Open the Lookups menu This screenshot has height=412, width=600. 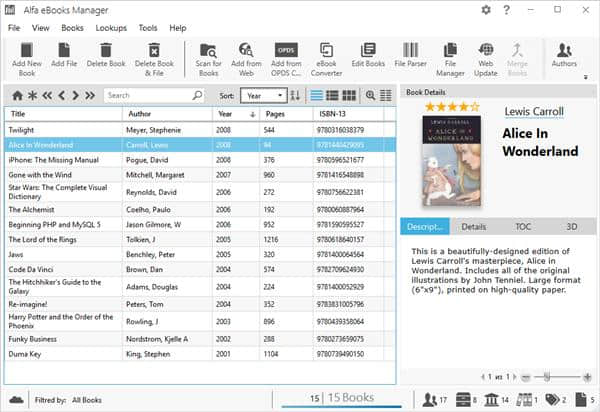point(111,28)
